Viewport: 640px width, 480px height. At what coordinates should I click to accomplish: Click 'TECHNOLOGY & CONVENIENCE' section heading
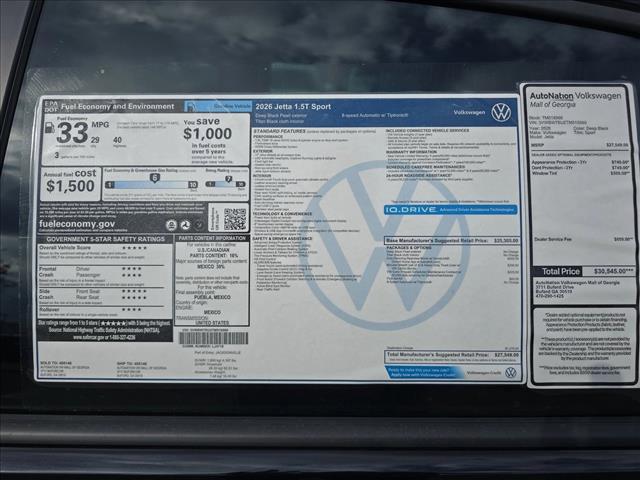[x=282, y=214]
